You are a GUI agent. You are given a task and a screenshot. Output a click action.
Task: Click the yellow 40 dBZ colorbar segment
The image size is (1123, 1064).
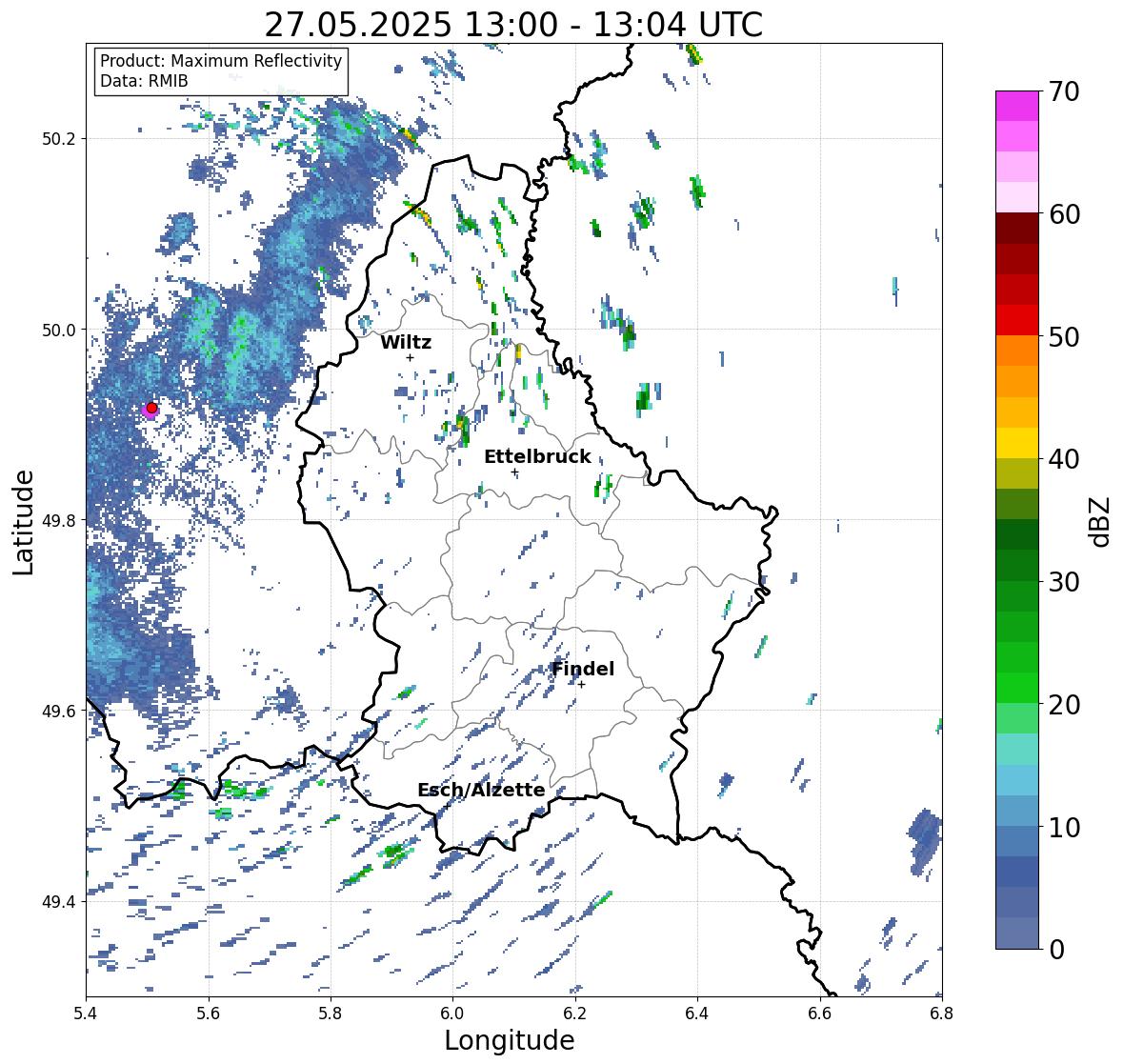point(1017,443)
